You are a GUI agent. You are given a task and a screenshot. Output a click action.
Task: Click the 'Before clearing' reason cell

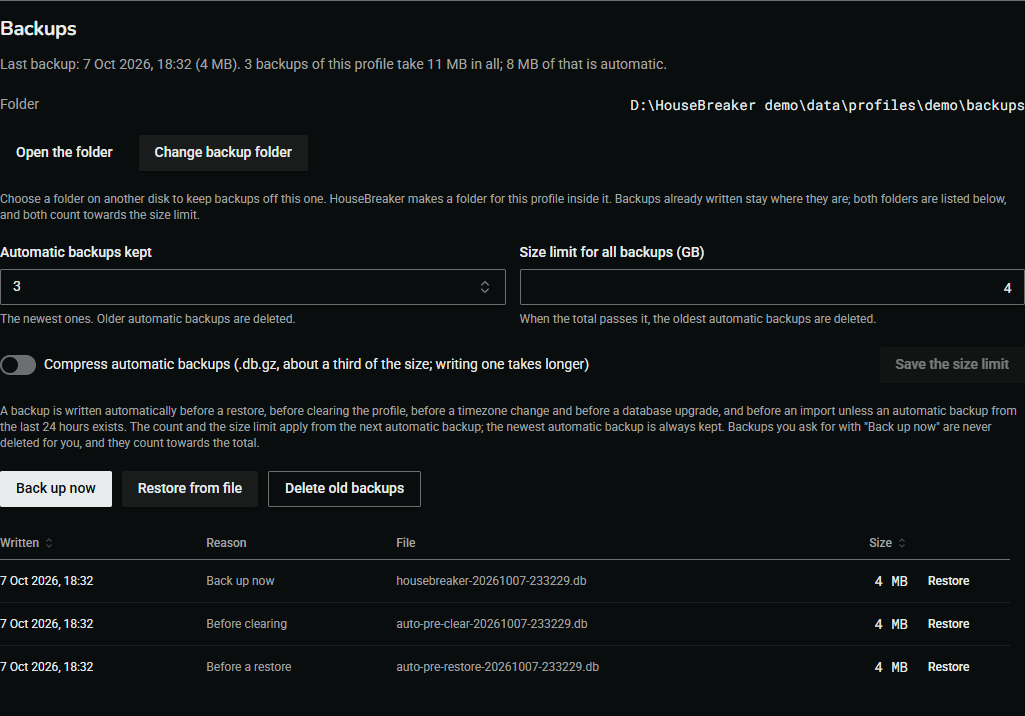(x=246, y=624)
